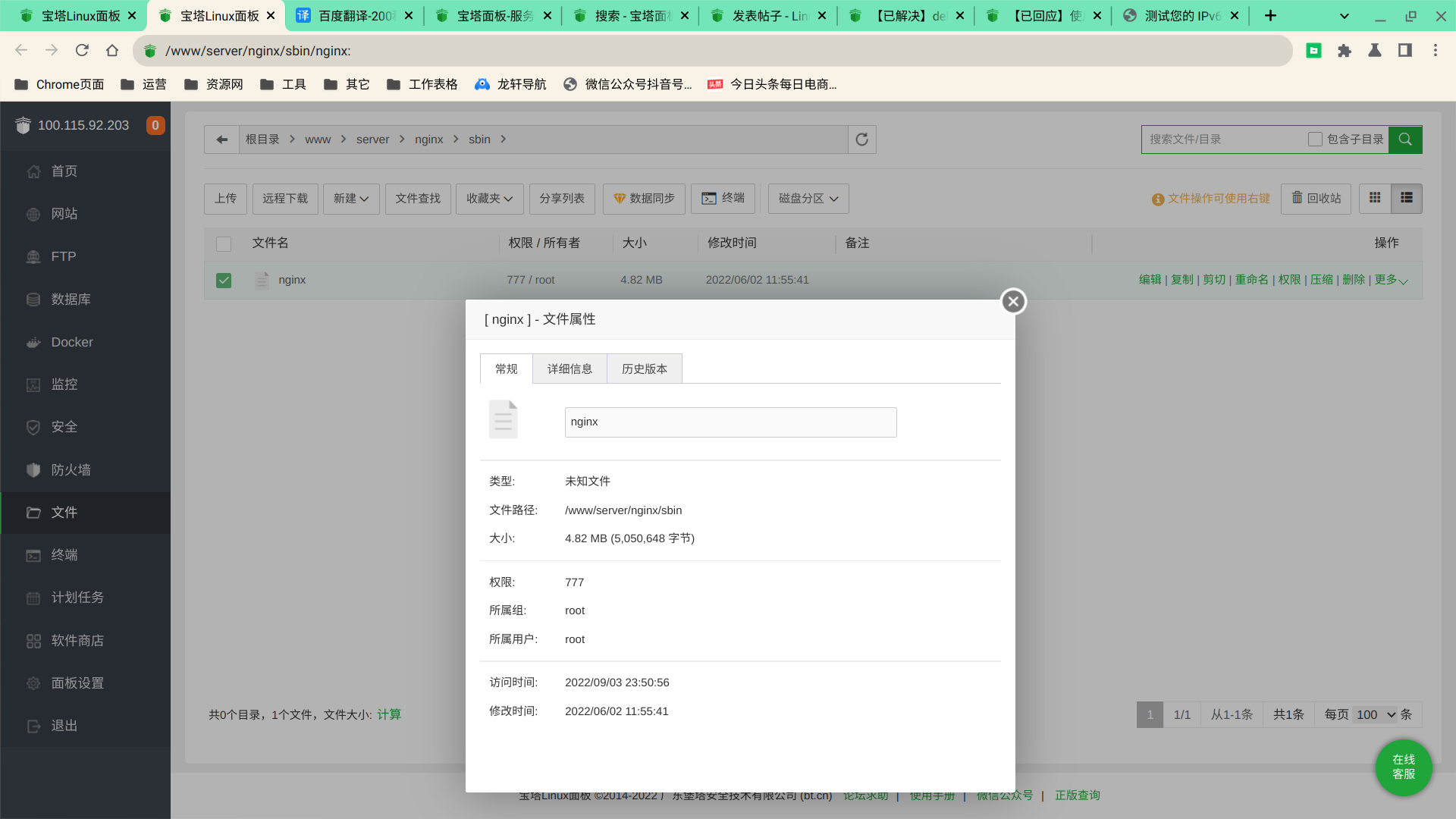Screen dimensions: 1456x819
Task: Open 数据库 in the sidebar
Action: (85, 300)
